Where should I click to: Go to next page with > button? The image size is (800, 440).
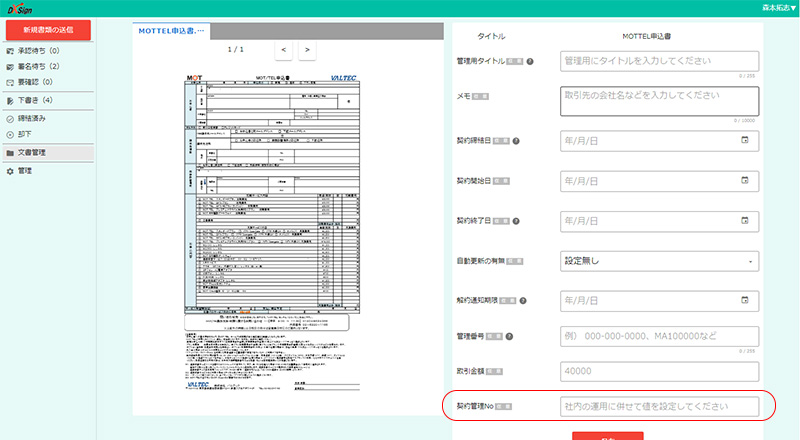coord(307,50)
